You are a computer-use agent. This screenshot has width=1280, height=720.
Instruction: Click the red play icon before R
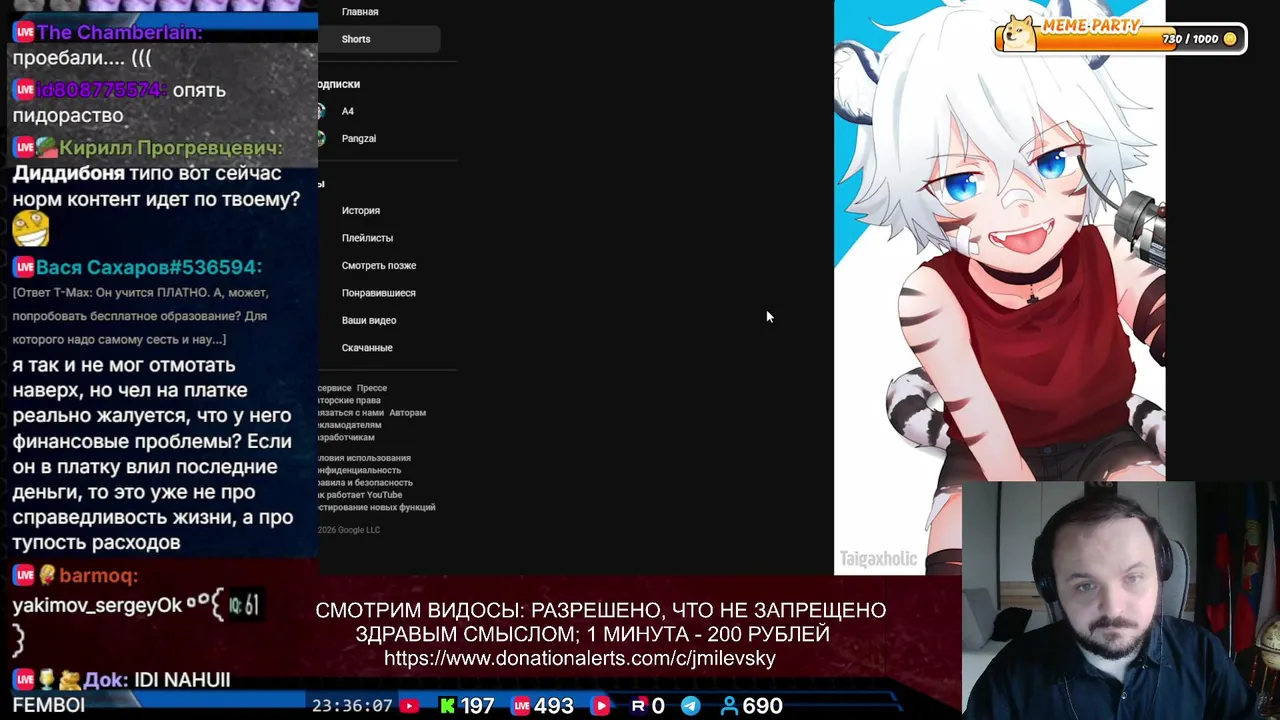pyautogui.click(x=600, y=706)
